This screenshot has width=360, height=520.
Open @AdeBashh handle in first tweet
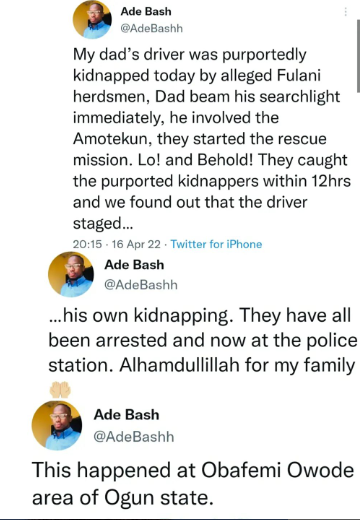click(152, 28)
